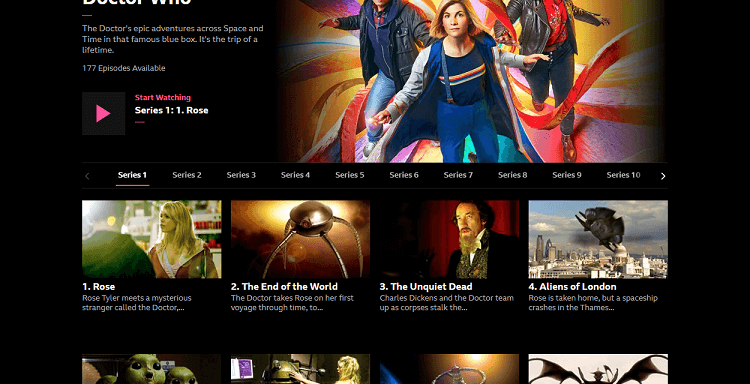Select the Series 10 tab
The height and width of the screenshot is (384, 750).
click(x=623, y=175)
